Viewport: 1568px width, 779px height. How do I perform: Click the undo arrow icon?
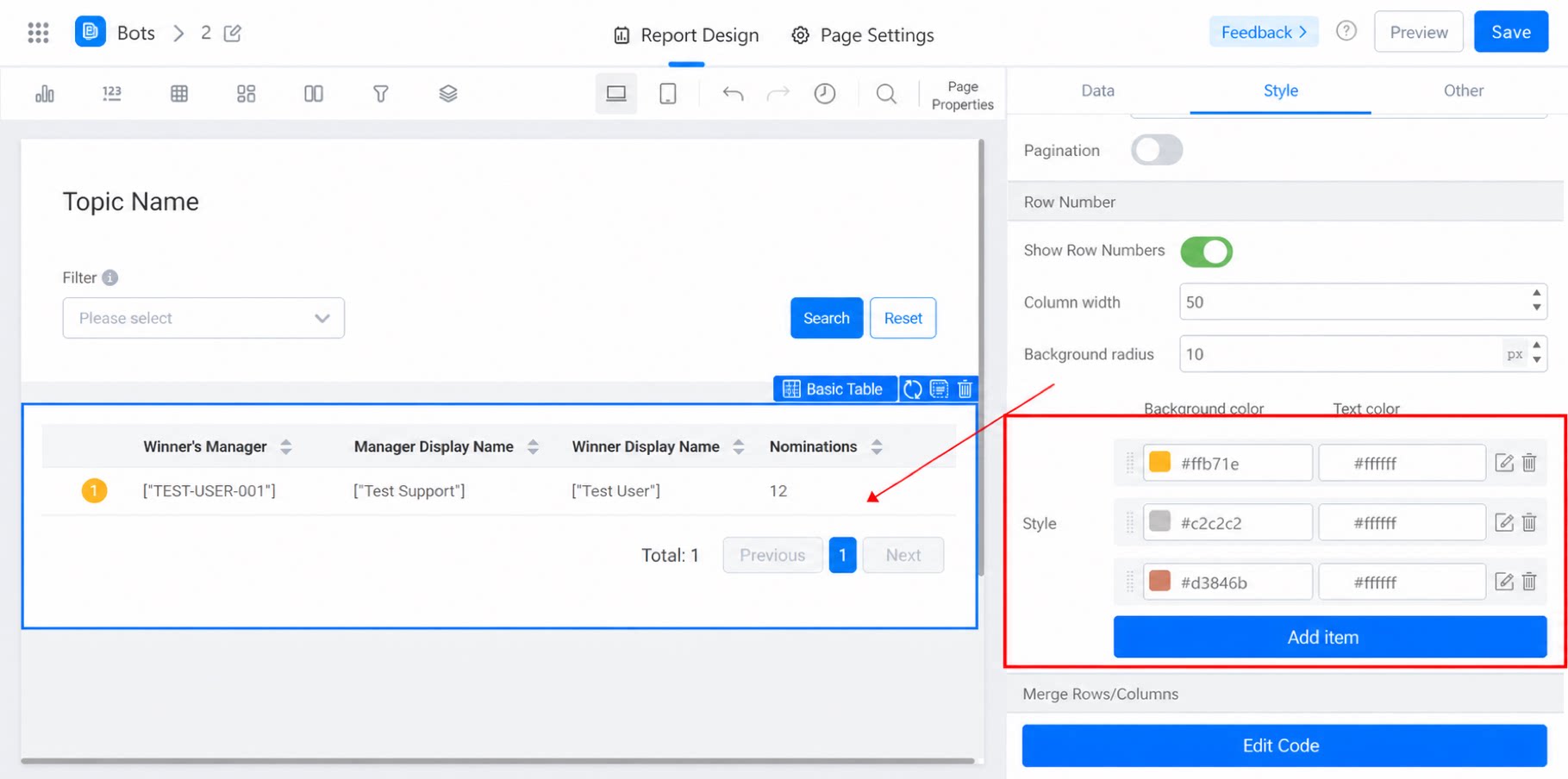(x=733, y=93)
